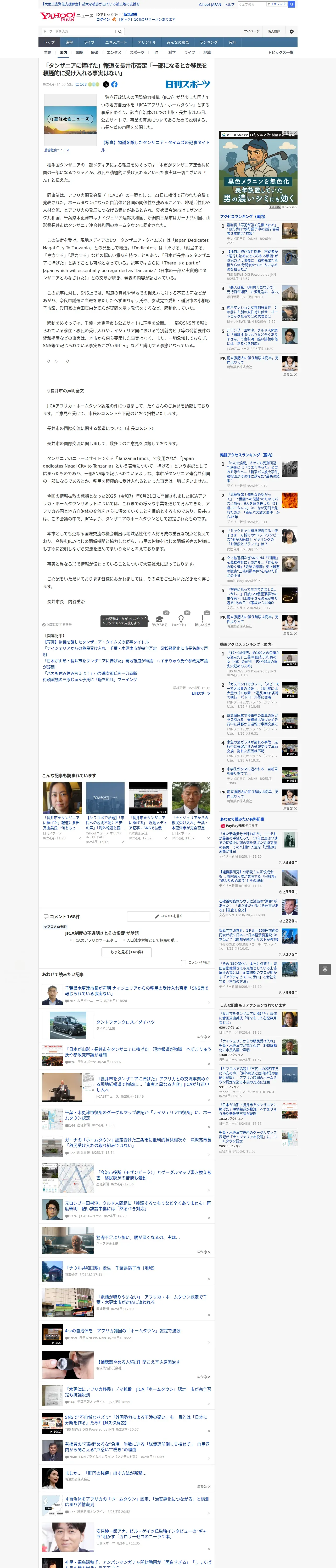This screenshot has height=1568, width=336.
Task: Open 日刊スポーツ link below last-updated time
Action: 201,693
